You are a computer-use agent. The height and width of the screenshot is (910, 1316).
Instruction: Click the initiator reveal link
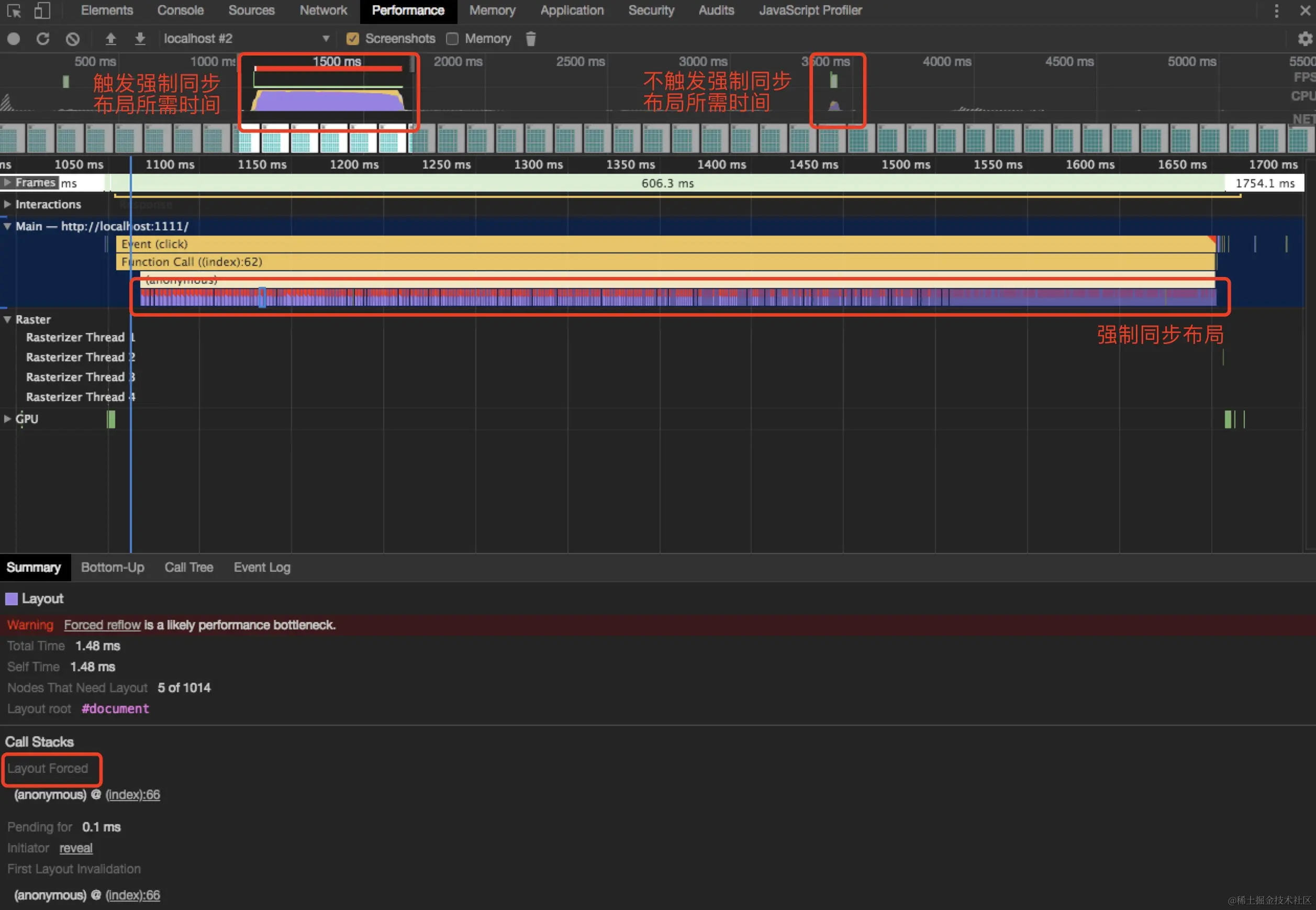pos(76,848)
